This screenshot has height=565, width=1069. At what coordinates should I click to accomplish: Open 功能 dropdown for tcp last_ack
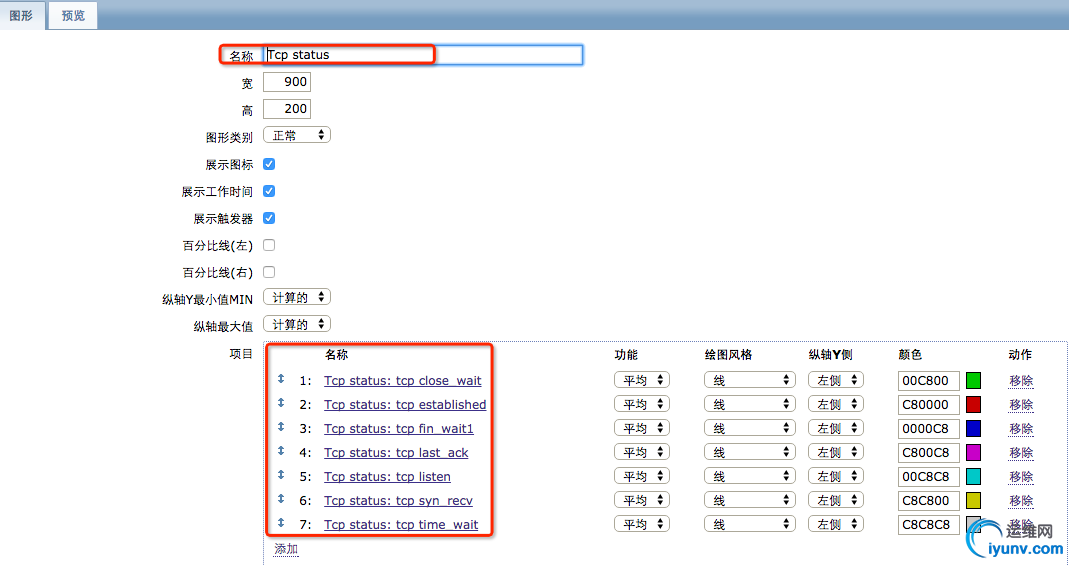[642, 452]
